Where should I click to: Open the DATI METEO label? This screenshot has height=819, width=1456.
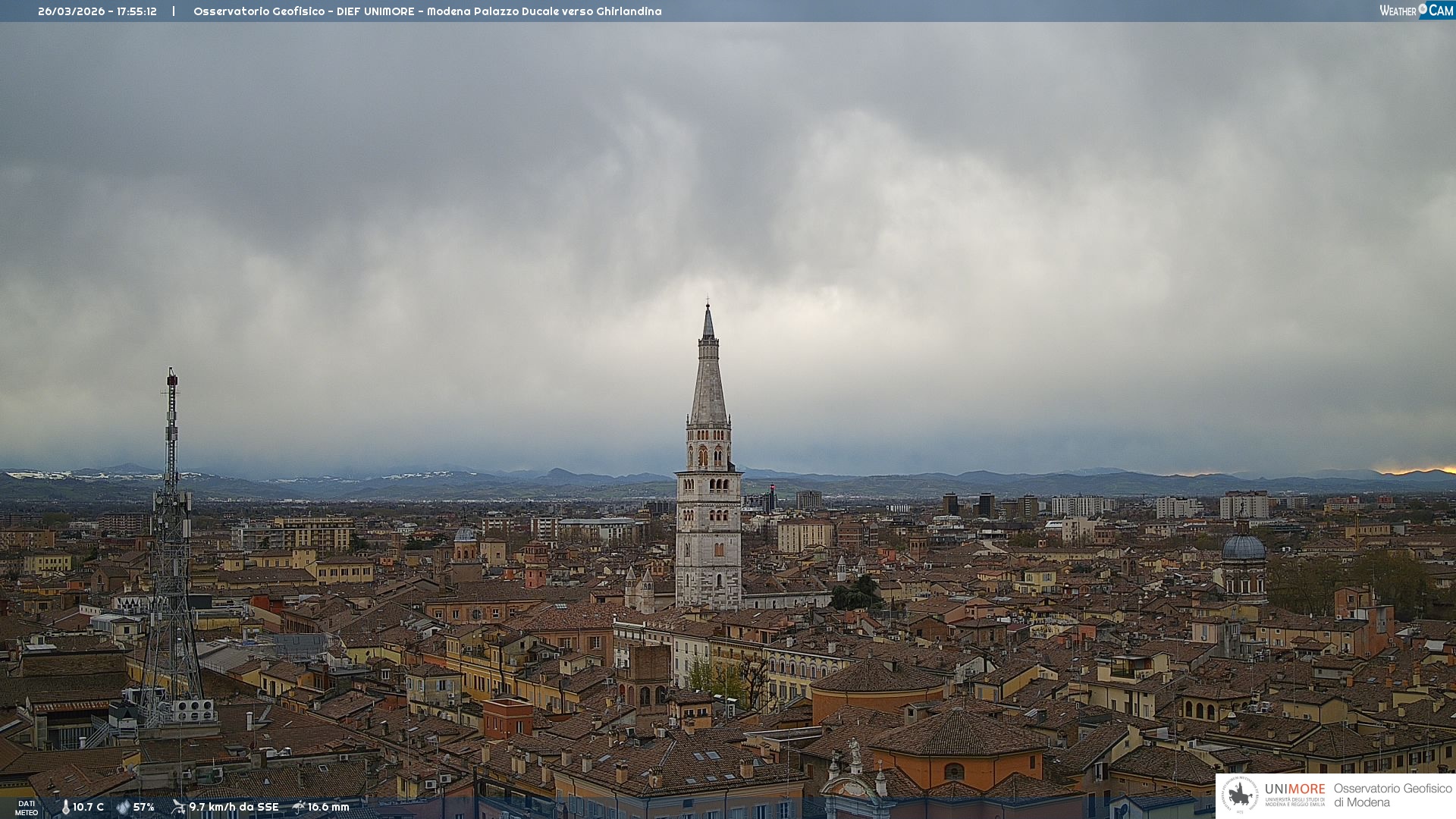click(x=27, y=808)
